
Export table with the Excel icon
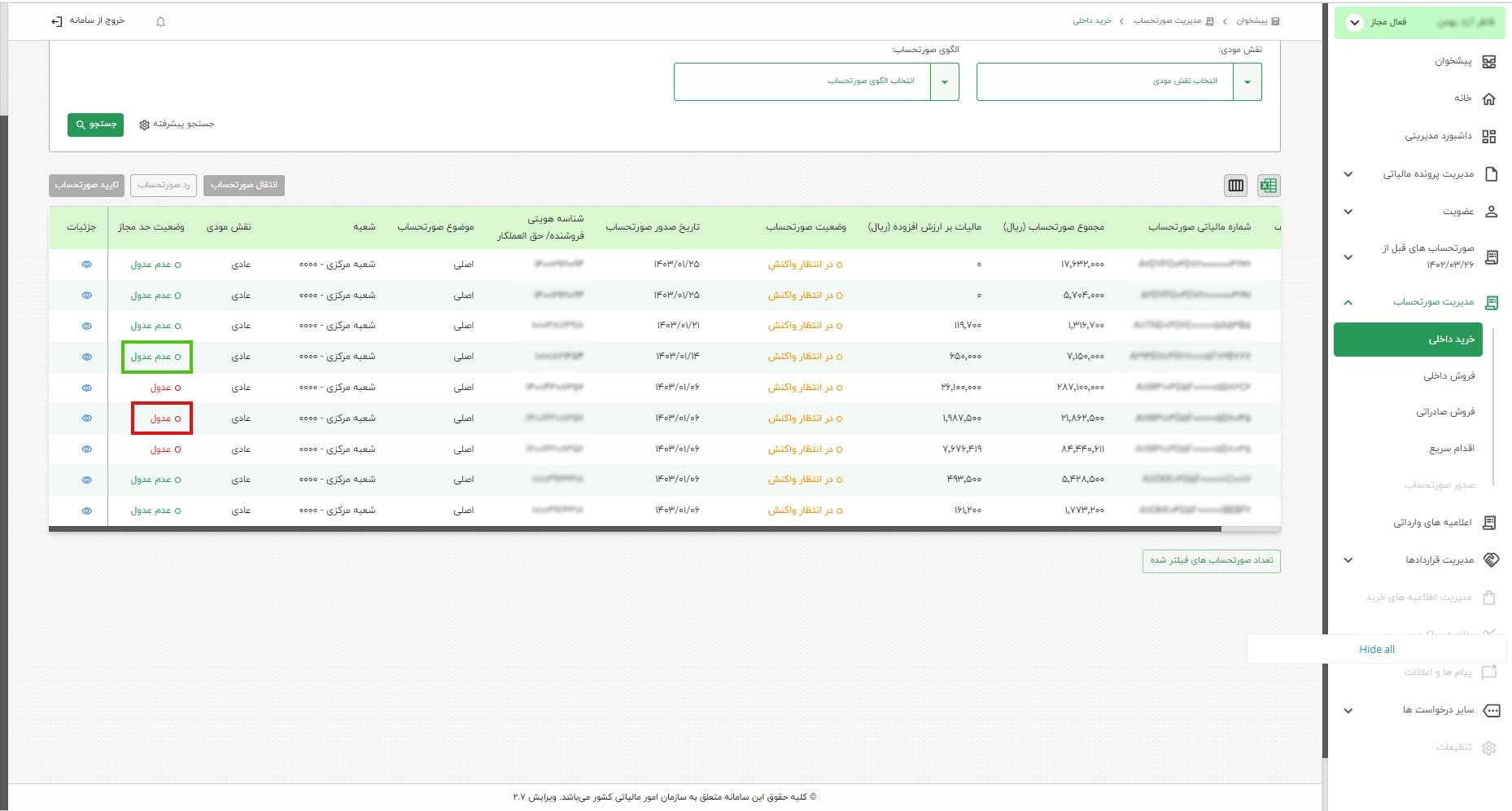coord(1268,186)
